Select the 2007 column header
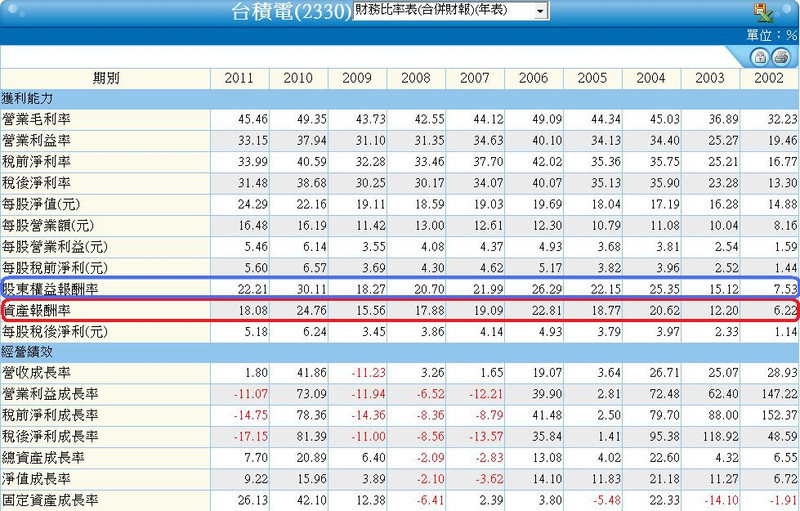The height and width of the screenshot is (511, 800). click(x=474, y=79)
